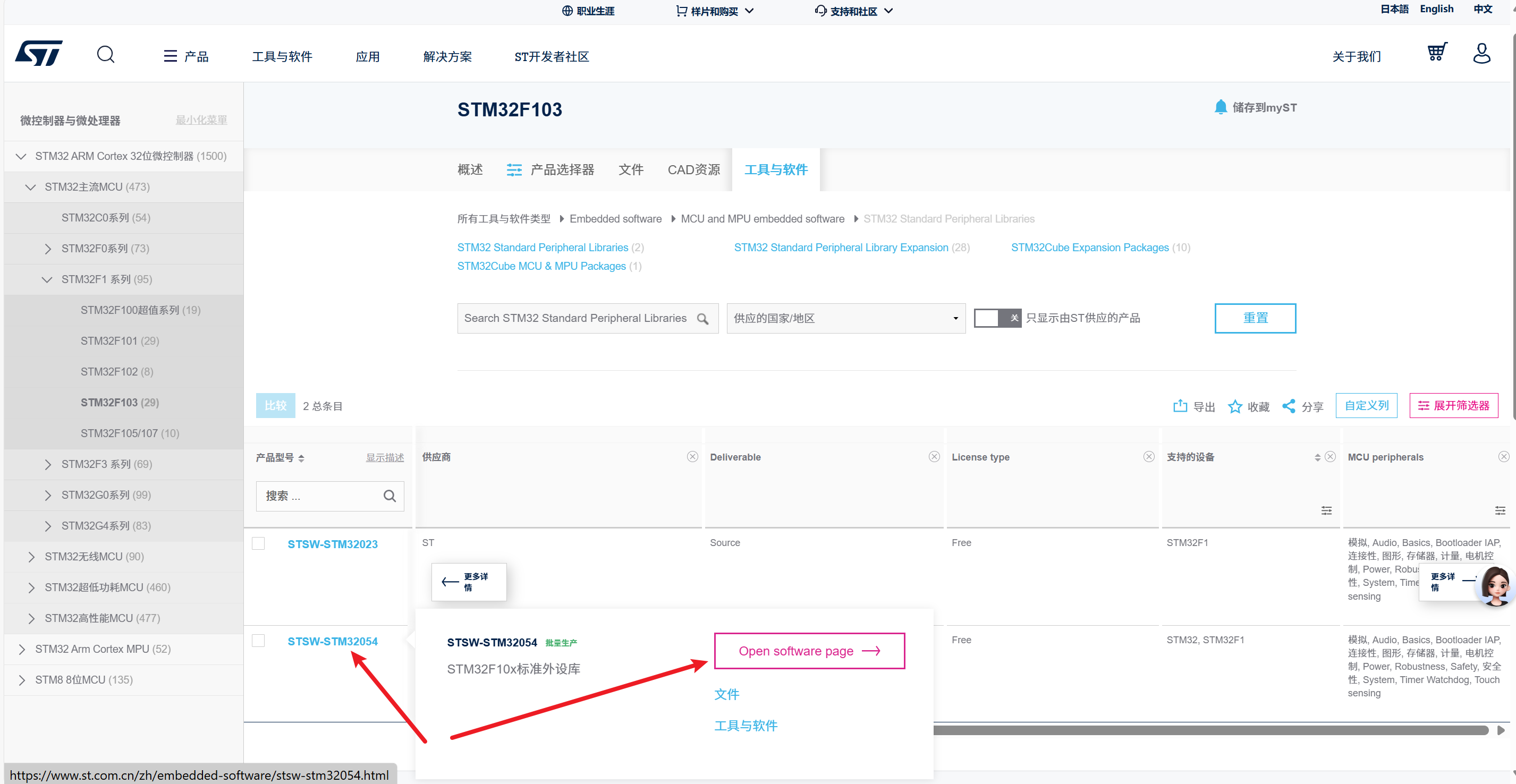1516x784 pixels.
Task: Click 最小化菜單 link in sidebar
Action: pos(201,120)
